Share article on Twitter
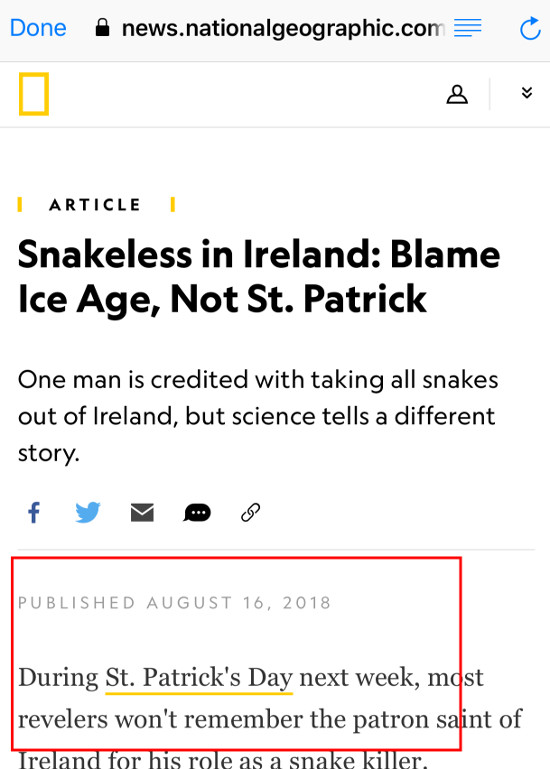Screen dimensions: 550x769 click(88, 513)
